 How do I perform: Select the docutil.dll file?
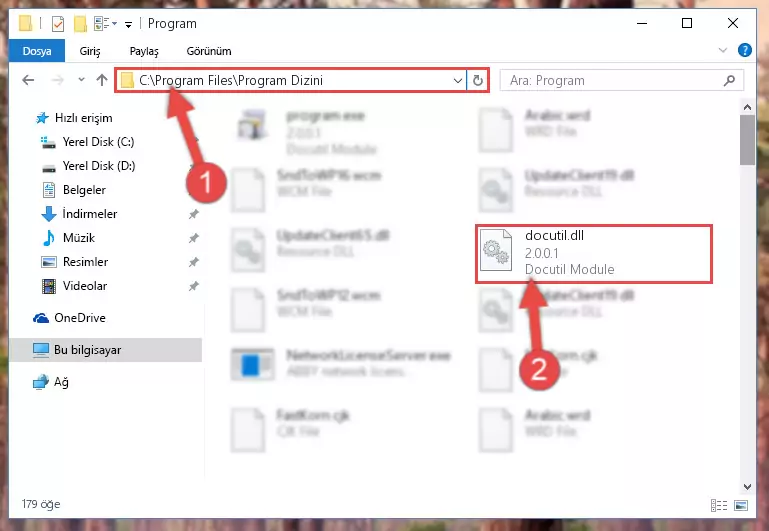pos(594,253)
